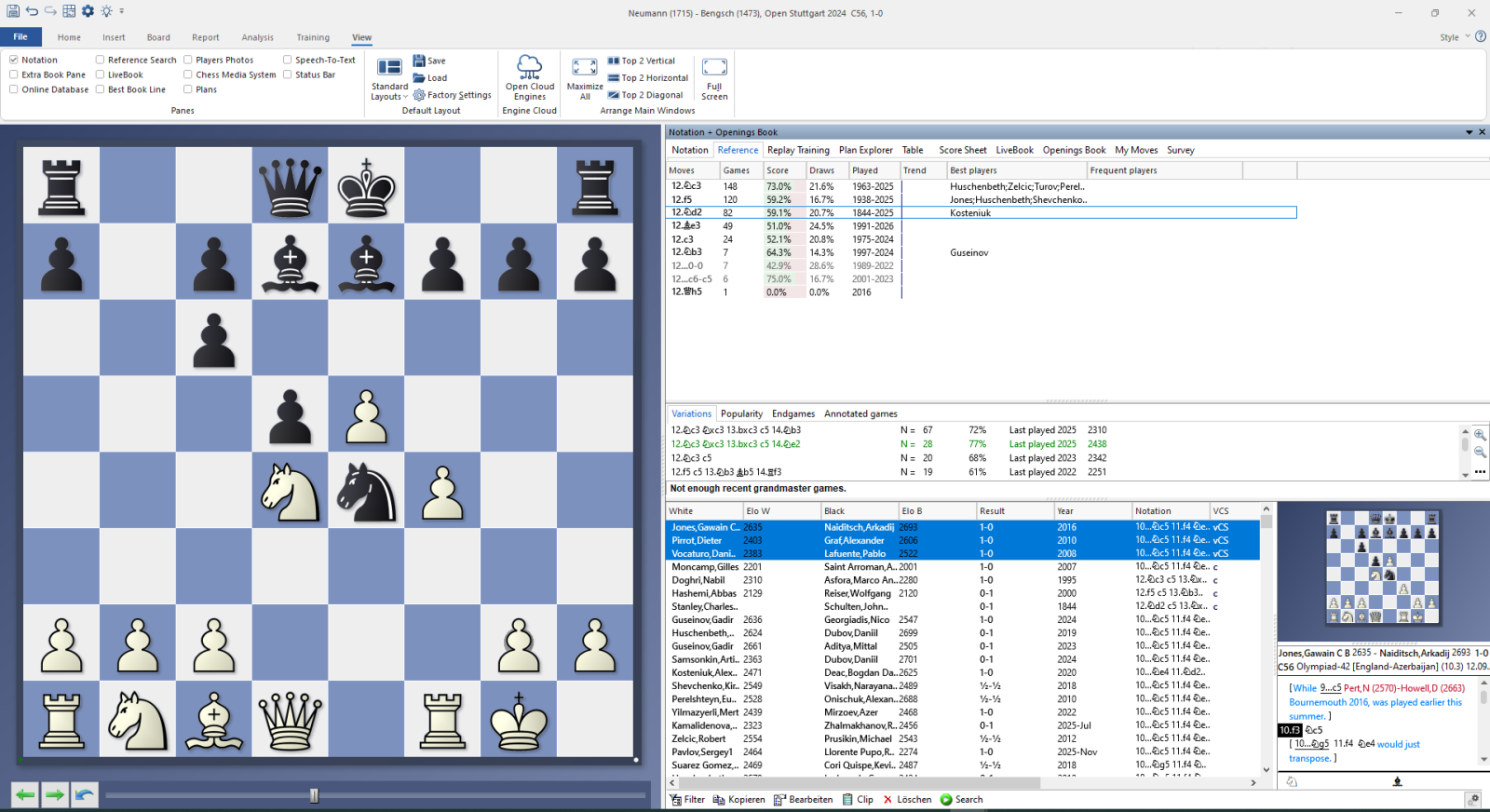Click the Maximize All windows icon
The height and width of the screenshot is (812, 1490).
point(585,68)
